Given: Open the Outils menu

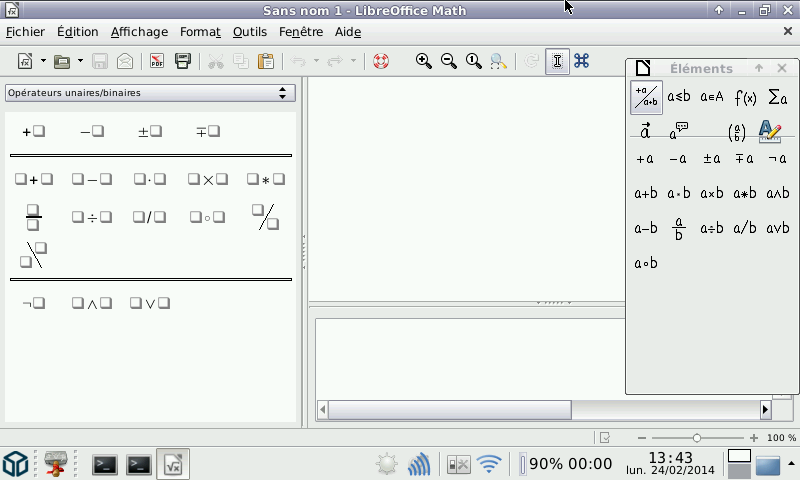Looking at the screenshot, I should click(x=249, y=32).
